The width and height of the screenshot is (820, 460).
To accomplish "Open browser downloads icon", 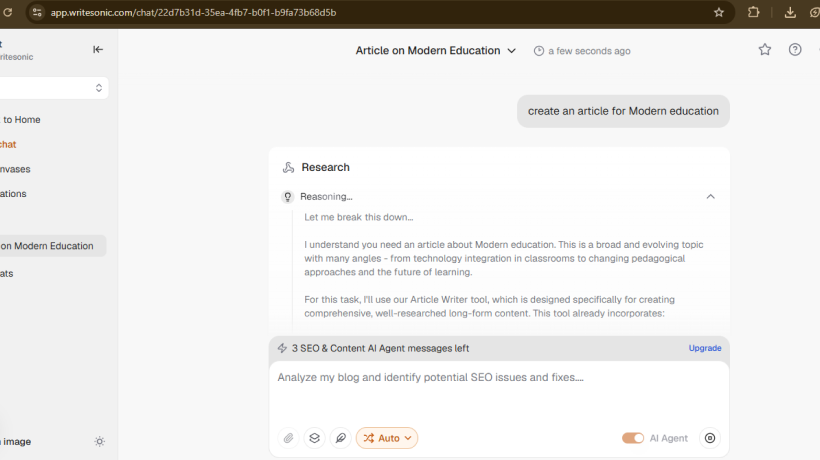I will 790,12.
